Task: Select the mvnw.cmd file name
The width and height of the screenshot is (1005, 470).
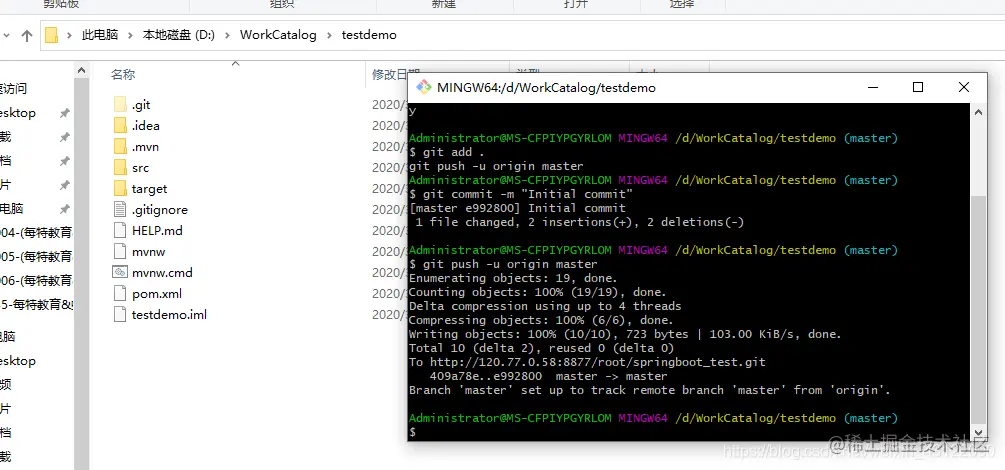Action: click(162, 273)
